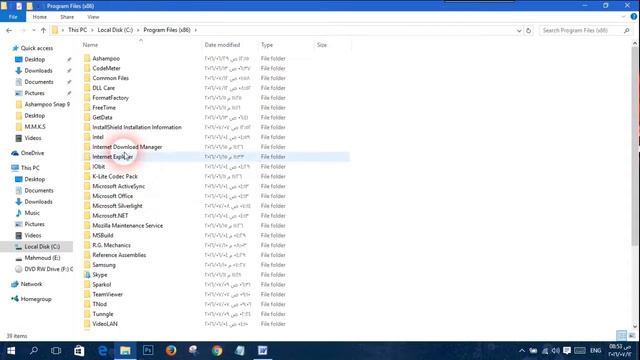This screenshot has width=640, height=360.
Task: Expand the address bar history dropdown
Action: click(519, 30)
